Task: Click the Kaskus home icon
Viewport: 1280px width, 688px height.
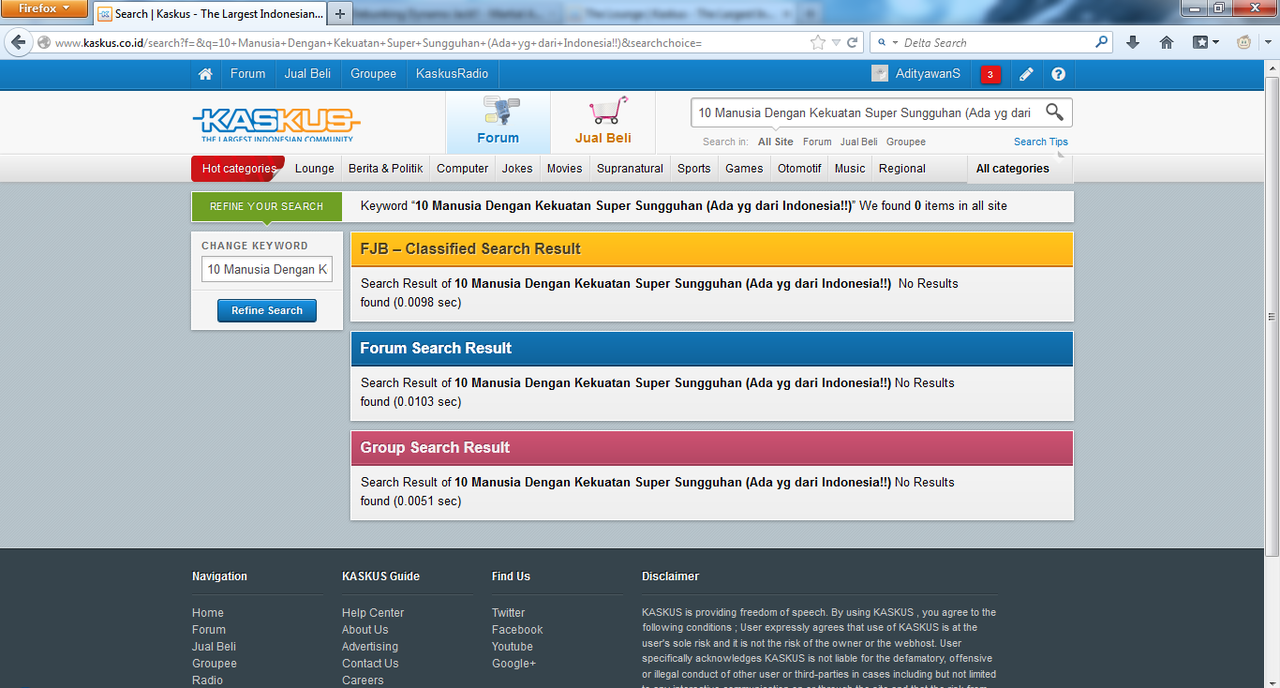Action: (x=205, y=74)
